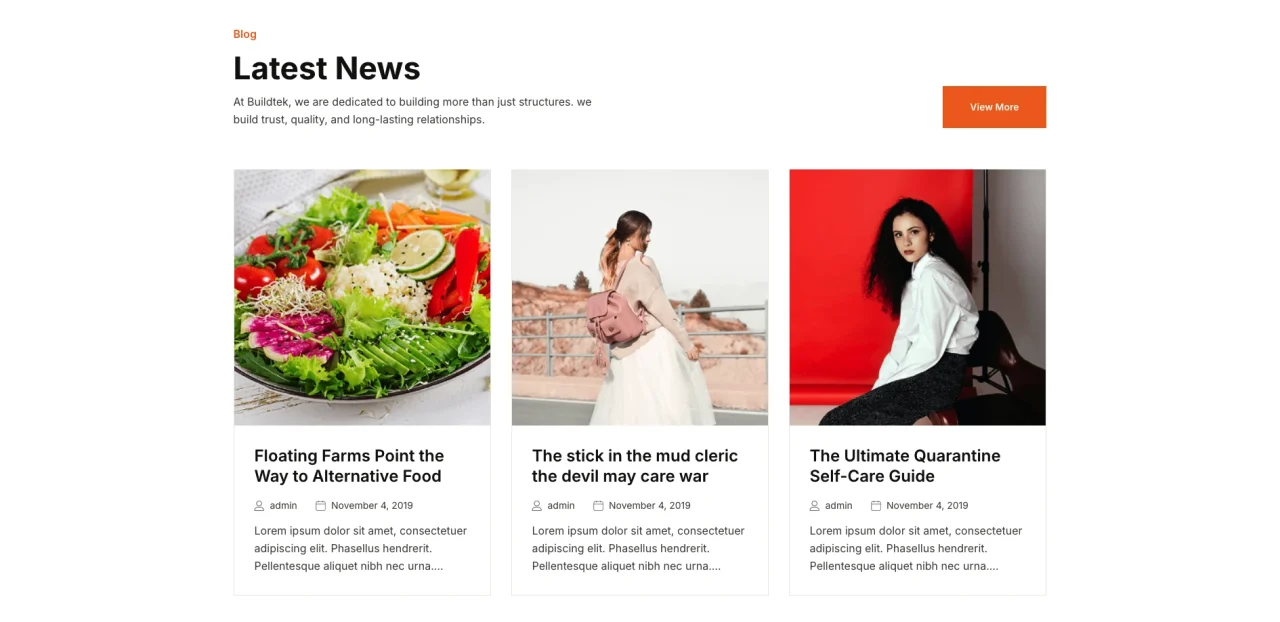Click the author user icon on stick in the mud post
This screenshot has width=1280, height=622.
(x=537, y=506)
